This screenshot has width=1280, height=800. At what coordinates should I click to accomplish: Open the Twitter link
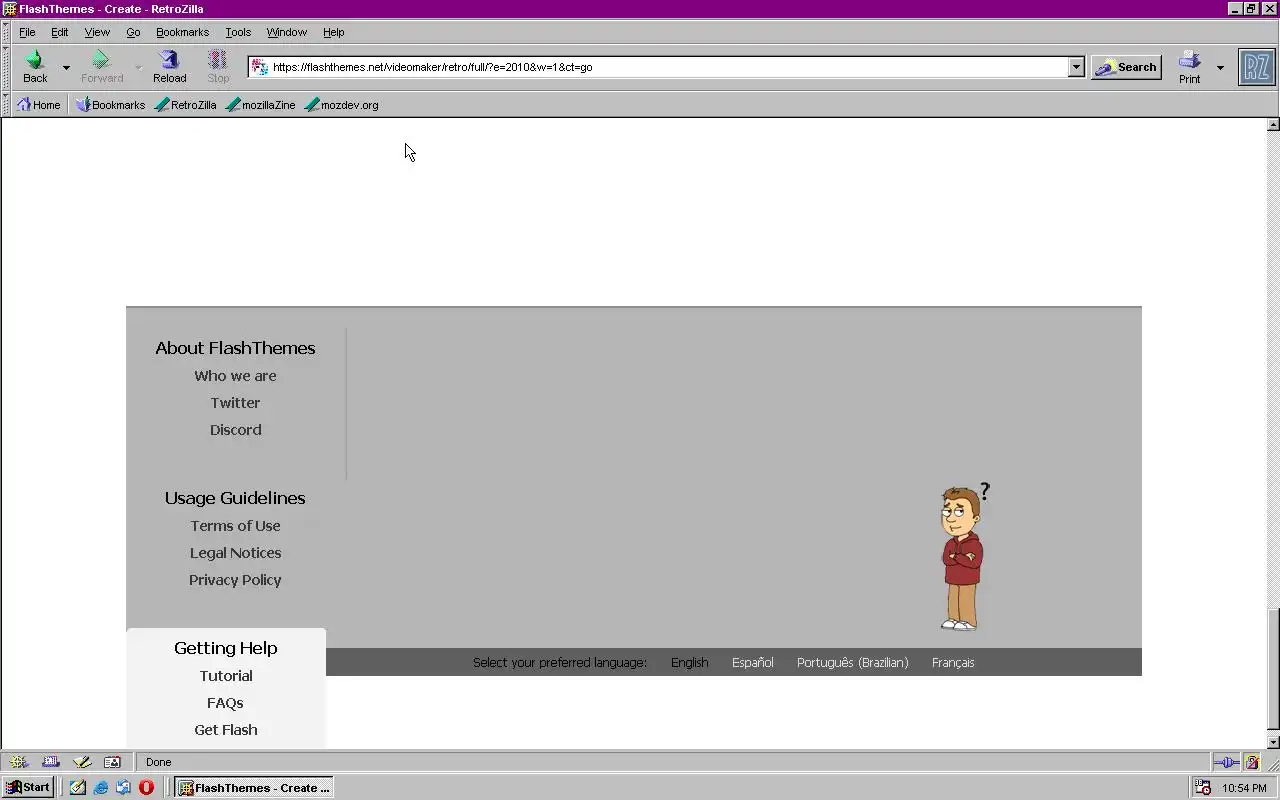pos(235,403)
